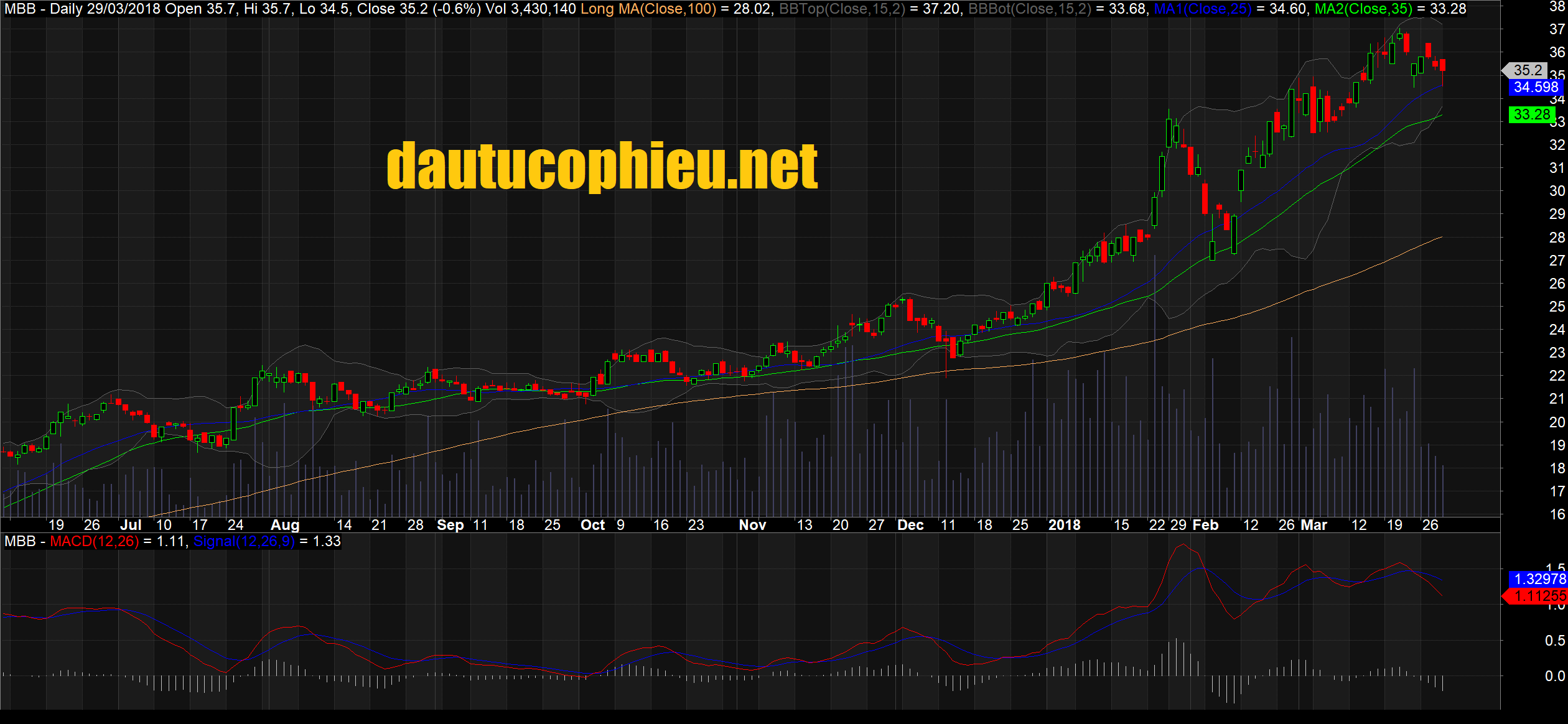
Task: Click the Jul label on the date axis
Action: click(x=131, y=525)
